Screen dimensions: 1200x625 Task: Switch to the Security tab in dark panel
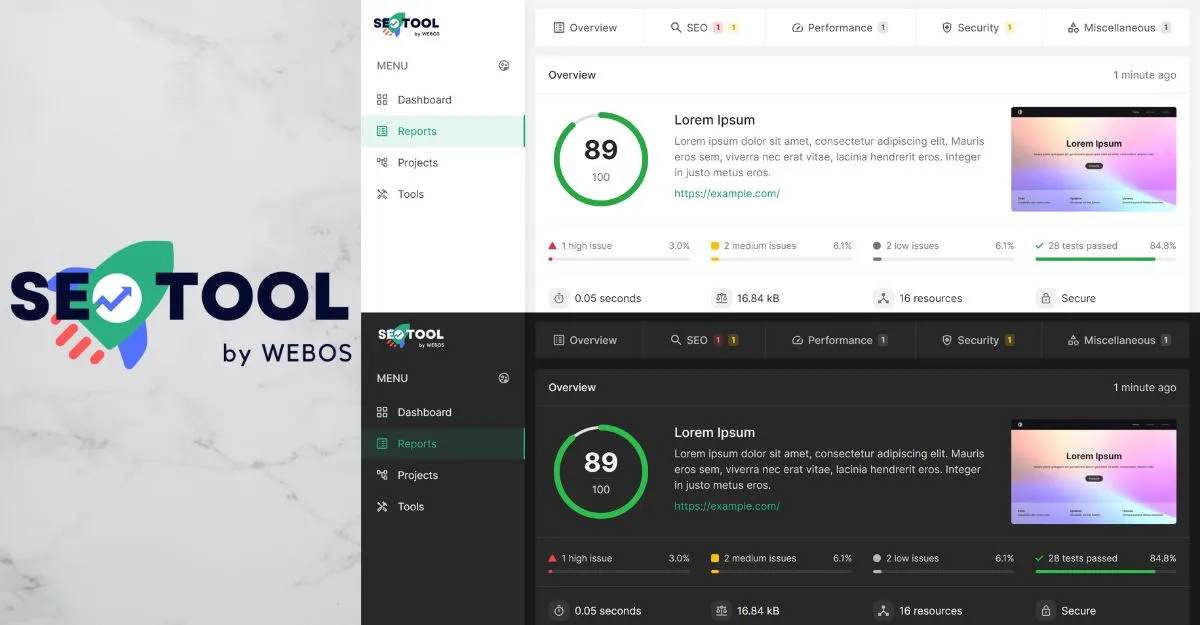click(978, 340)
